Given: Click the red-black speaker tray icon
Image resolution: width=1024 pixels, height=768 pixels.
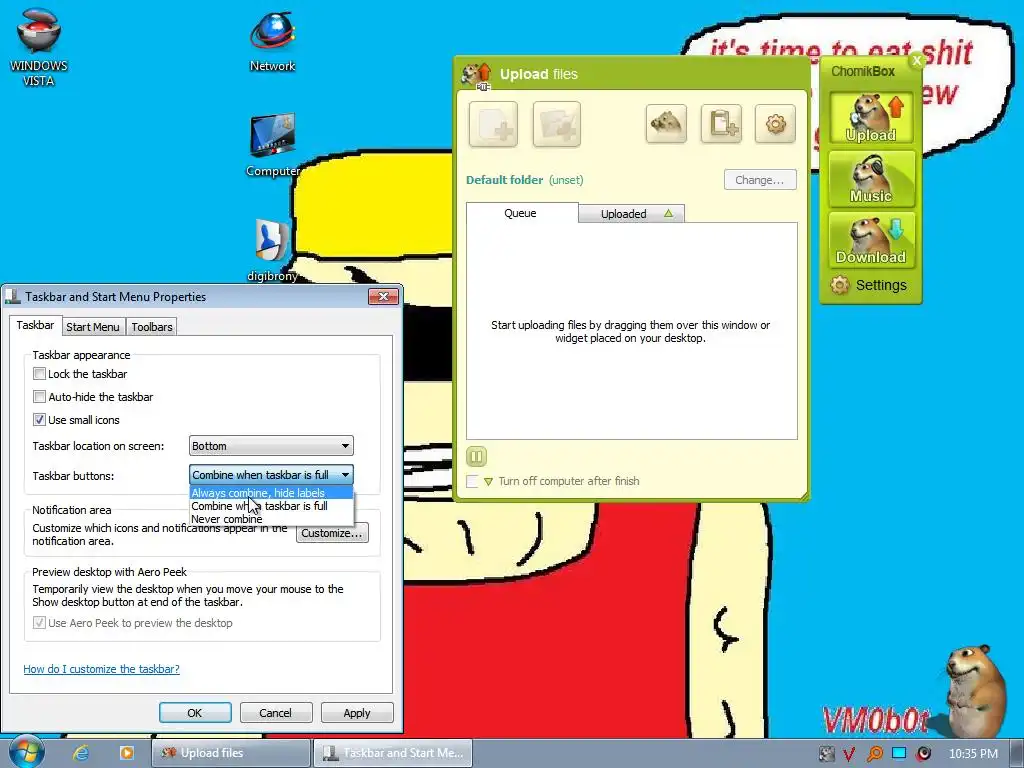Looking at the screenshot, I should tap(924, 754).
